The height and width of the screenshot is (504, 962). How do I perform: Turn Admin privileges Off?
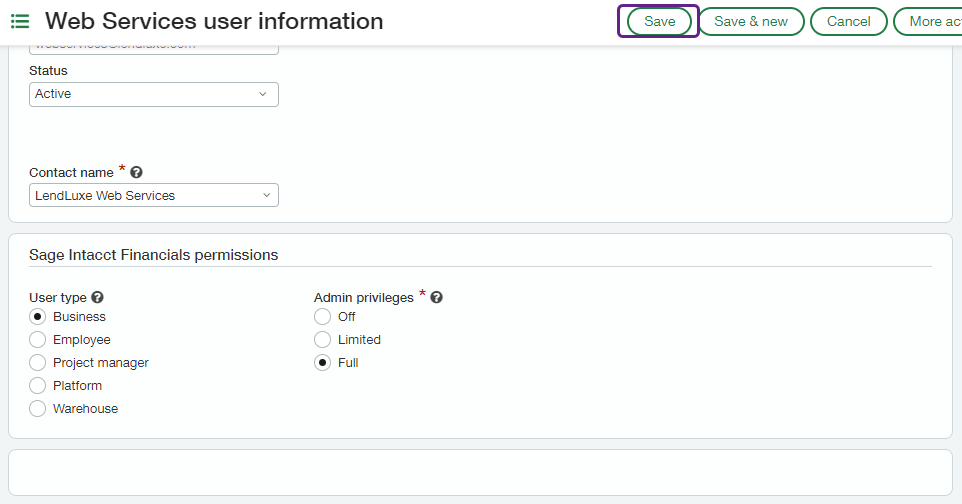pos(323,317)
